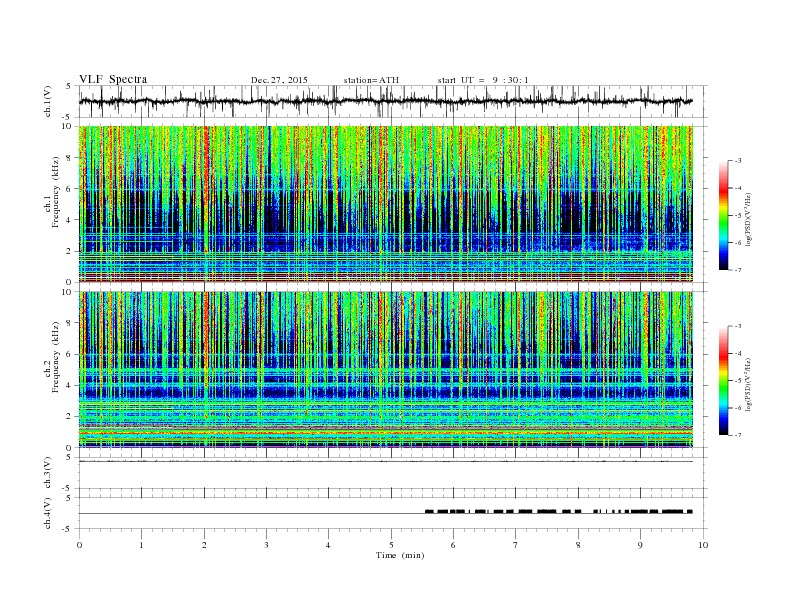Click the date "Dec. 27, 2015"
Viewport: 792px width, 612px height.
(279, 80)
